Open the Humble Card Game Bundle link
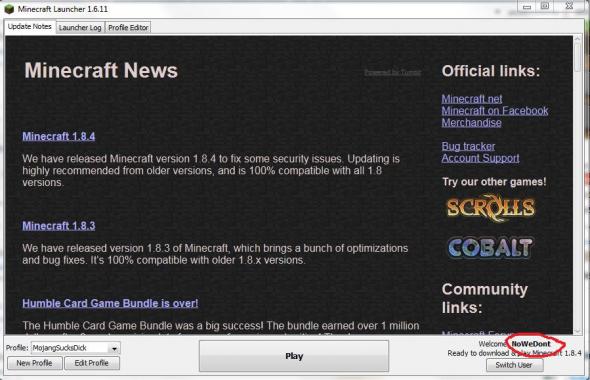Screen dimensions: 590x380 [x=110, y=303]
